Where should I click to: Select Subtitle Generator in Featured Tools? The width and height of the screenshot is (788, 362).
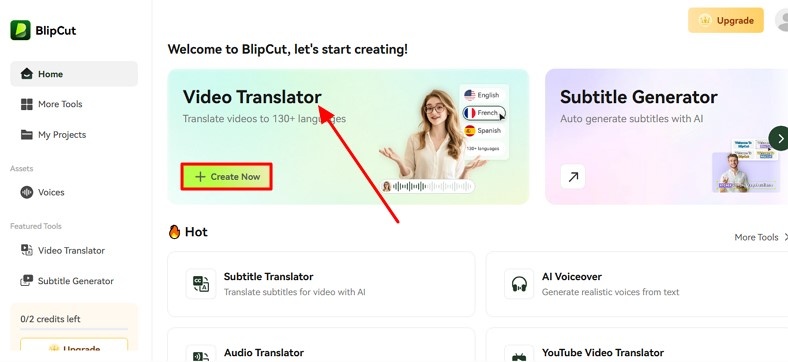pyautogui.click(x=74, y=281)
